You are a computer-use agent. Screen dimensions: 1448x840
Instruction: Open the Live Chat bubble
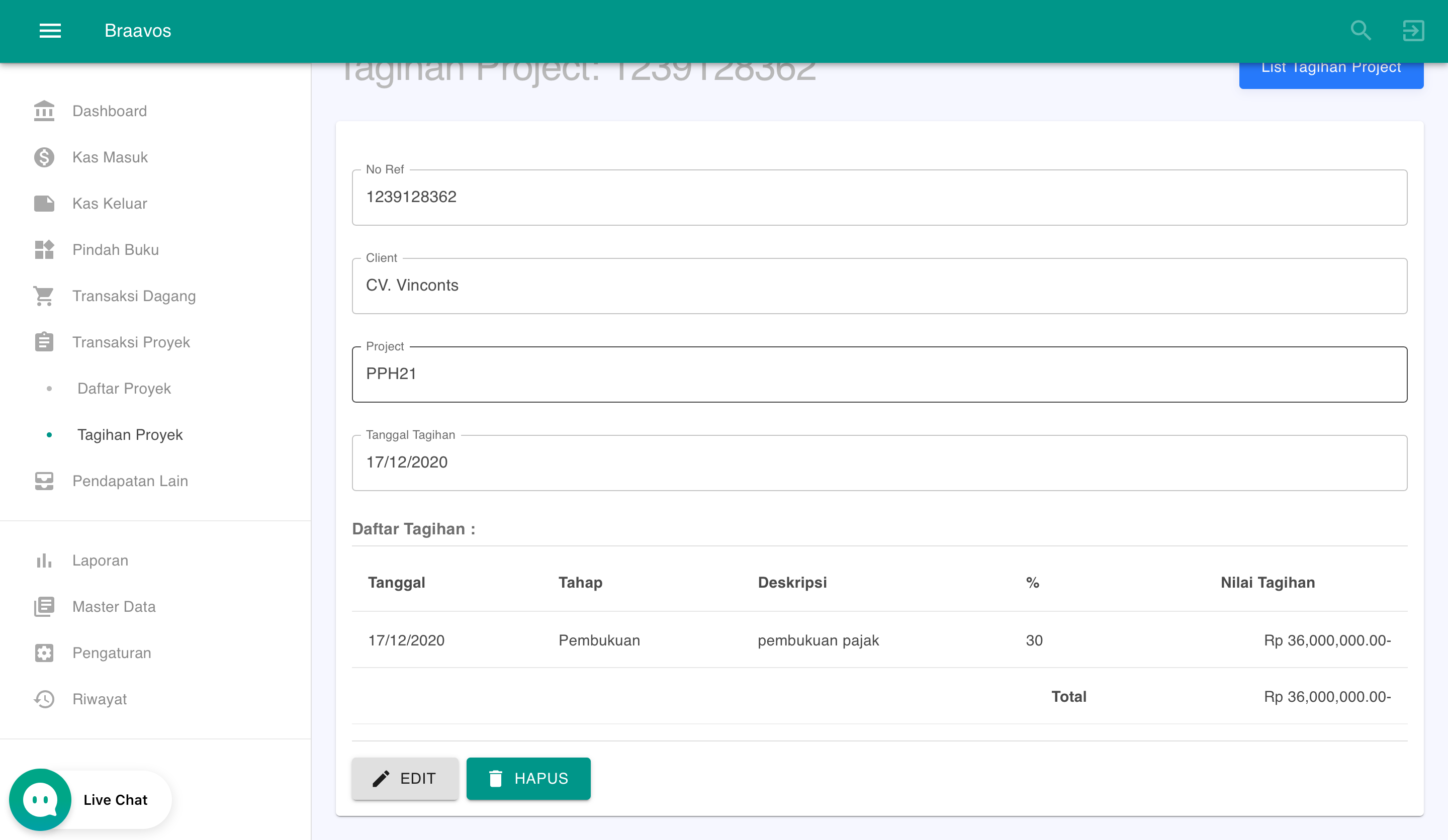tap(40, 799)
